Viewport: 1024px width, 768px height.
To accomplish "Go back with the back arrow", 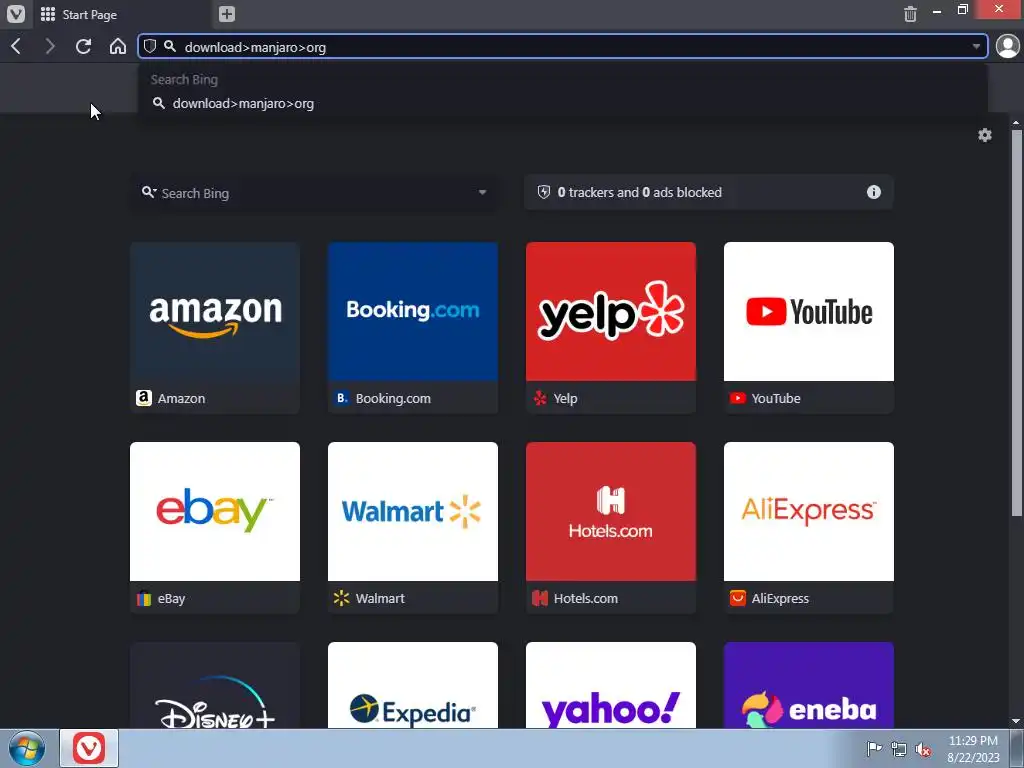I will [17, 46].
